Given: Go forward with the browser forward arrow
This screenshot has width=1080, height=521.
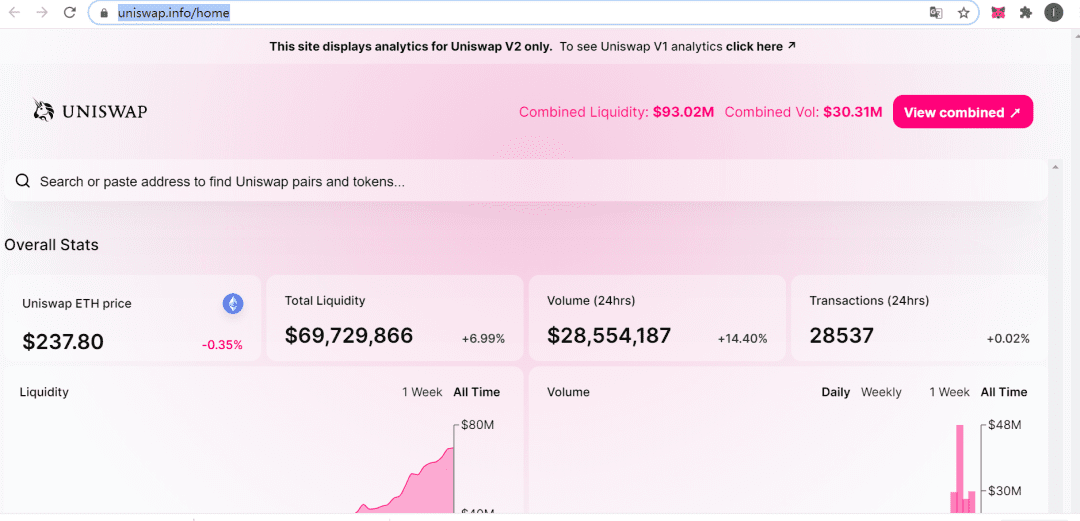Looking at the screenshot, I should (41, 12).
